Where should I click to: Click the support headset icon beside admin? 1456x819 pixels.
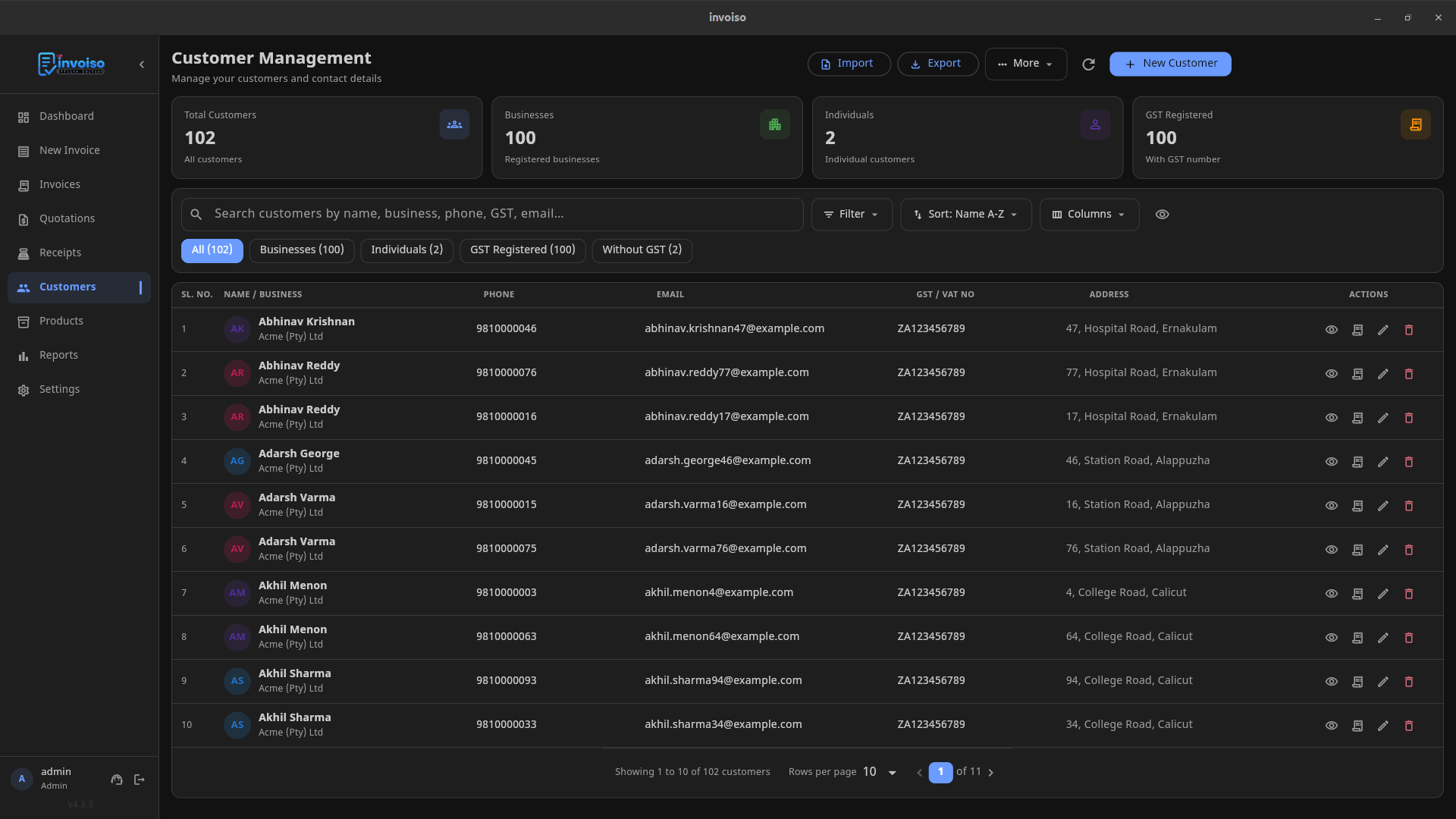tap(117, 780)
